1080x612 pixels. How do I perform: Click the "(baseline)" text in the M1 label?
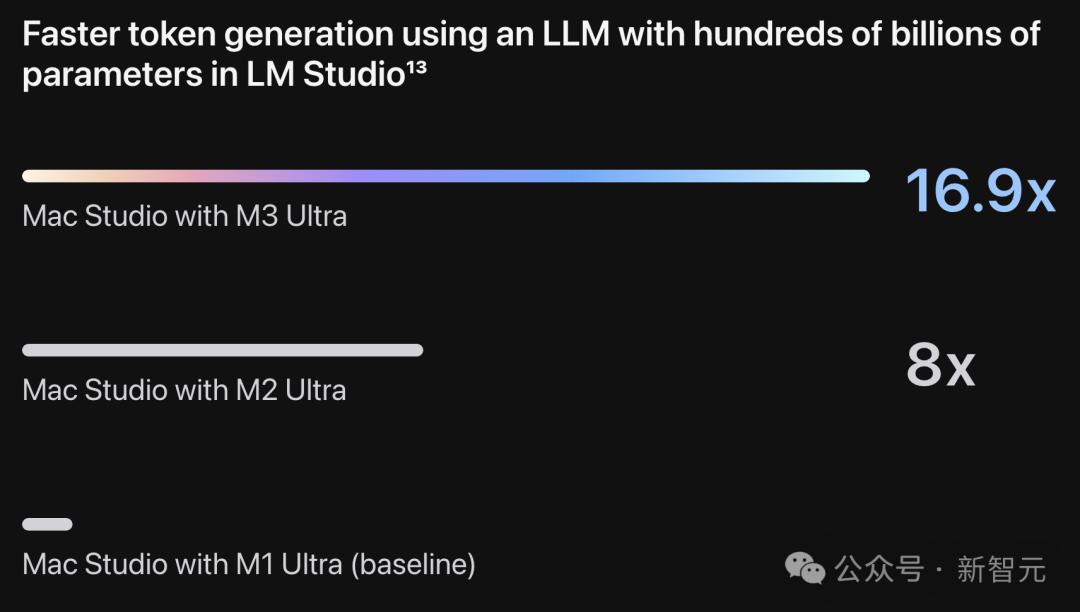tap(413, 565)
